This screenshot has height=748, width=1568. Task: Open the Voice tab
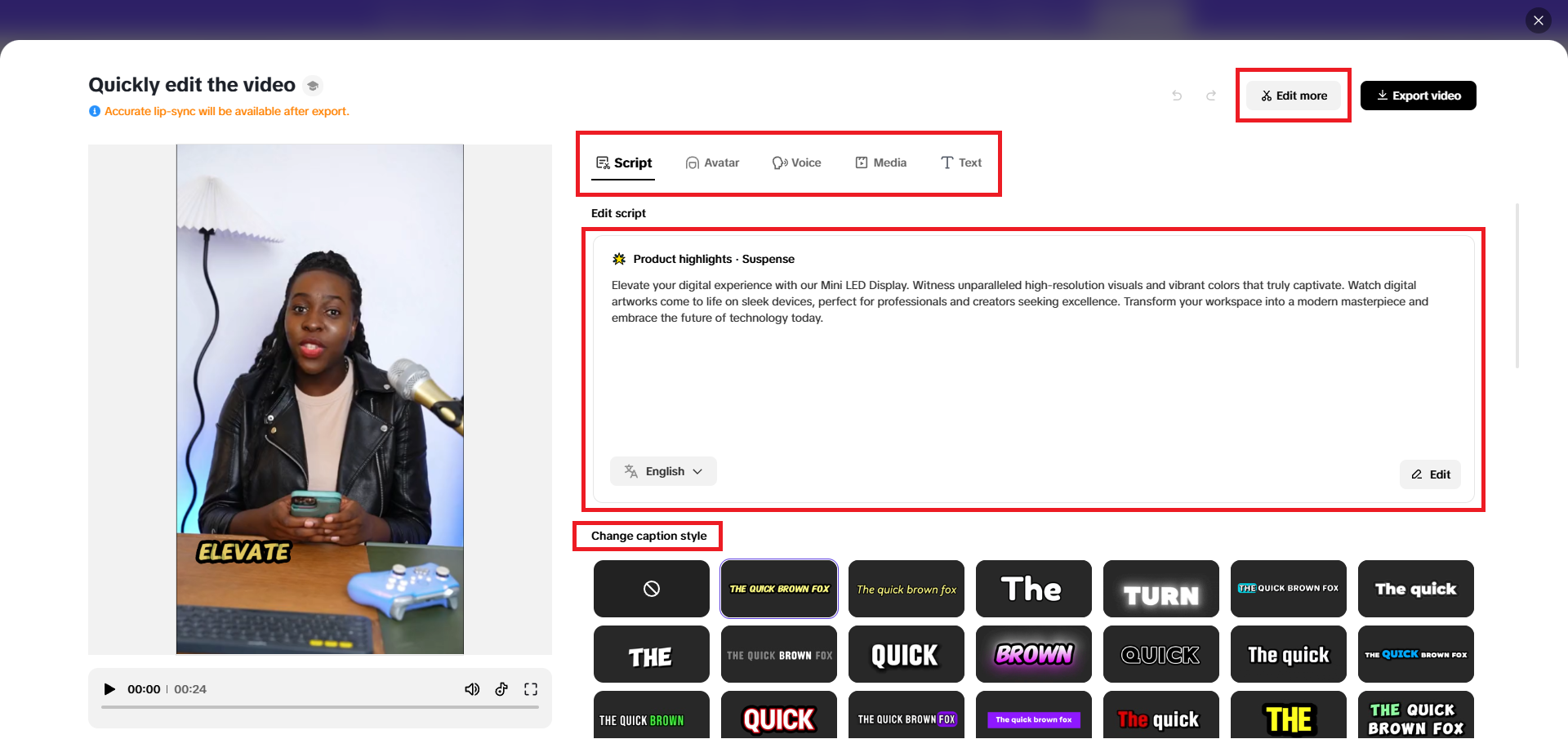pyautogui.click(x=796, y=163)
